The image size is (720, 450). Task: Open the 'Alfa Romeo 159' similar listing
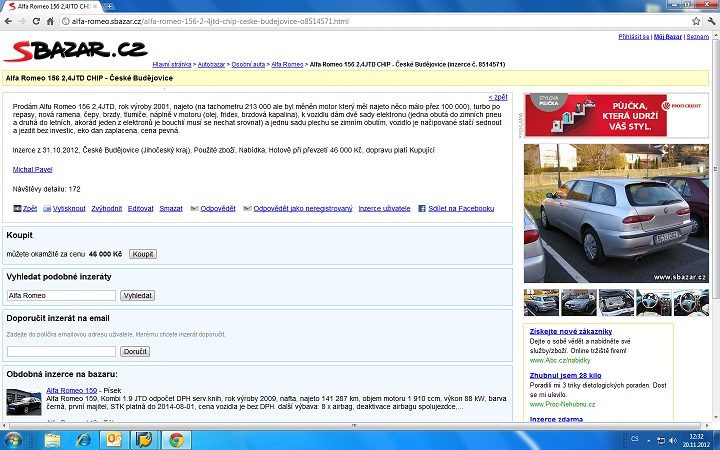tap(71, 390)
